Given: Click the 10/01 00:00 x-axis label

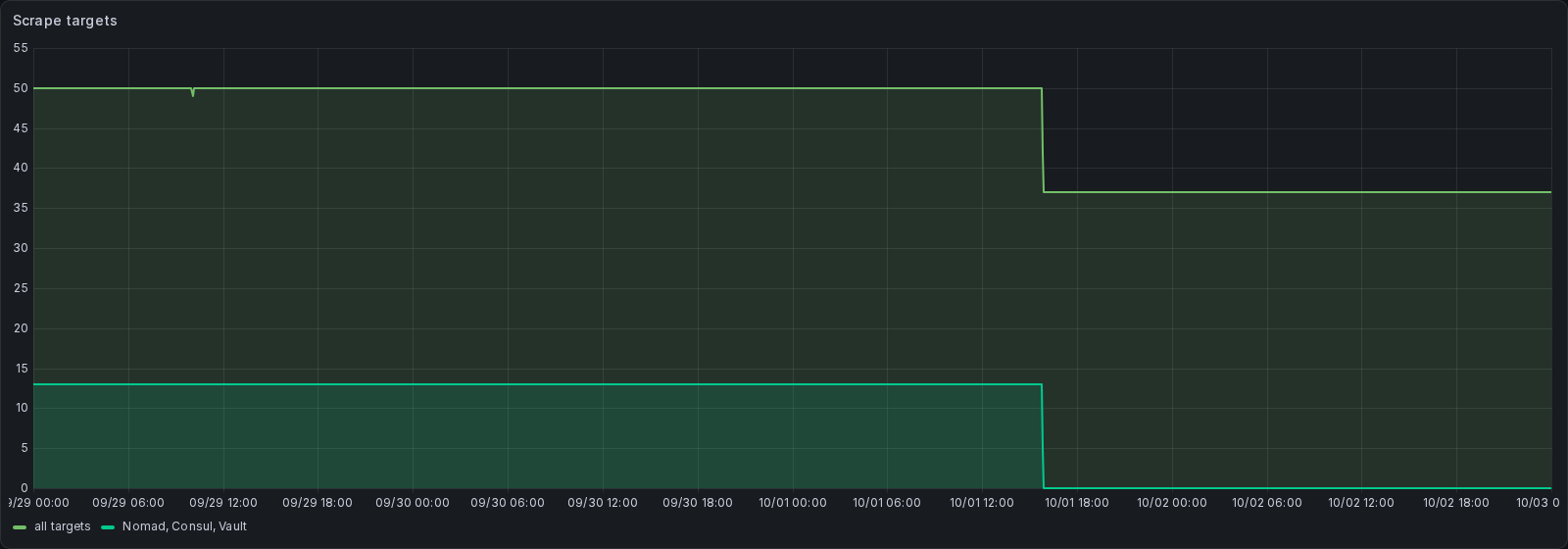Looking at the screenshot, I should 793,503.
